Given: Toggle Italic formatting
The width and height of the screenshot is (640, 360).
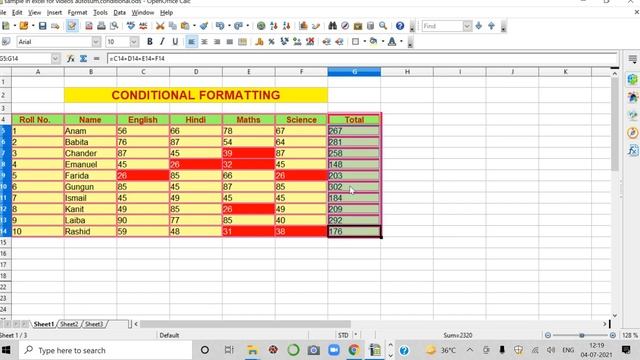Looking at the screenshot, I should [x=162, y=42].
